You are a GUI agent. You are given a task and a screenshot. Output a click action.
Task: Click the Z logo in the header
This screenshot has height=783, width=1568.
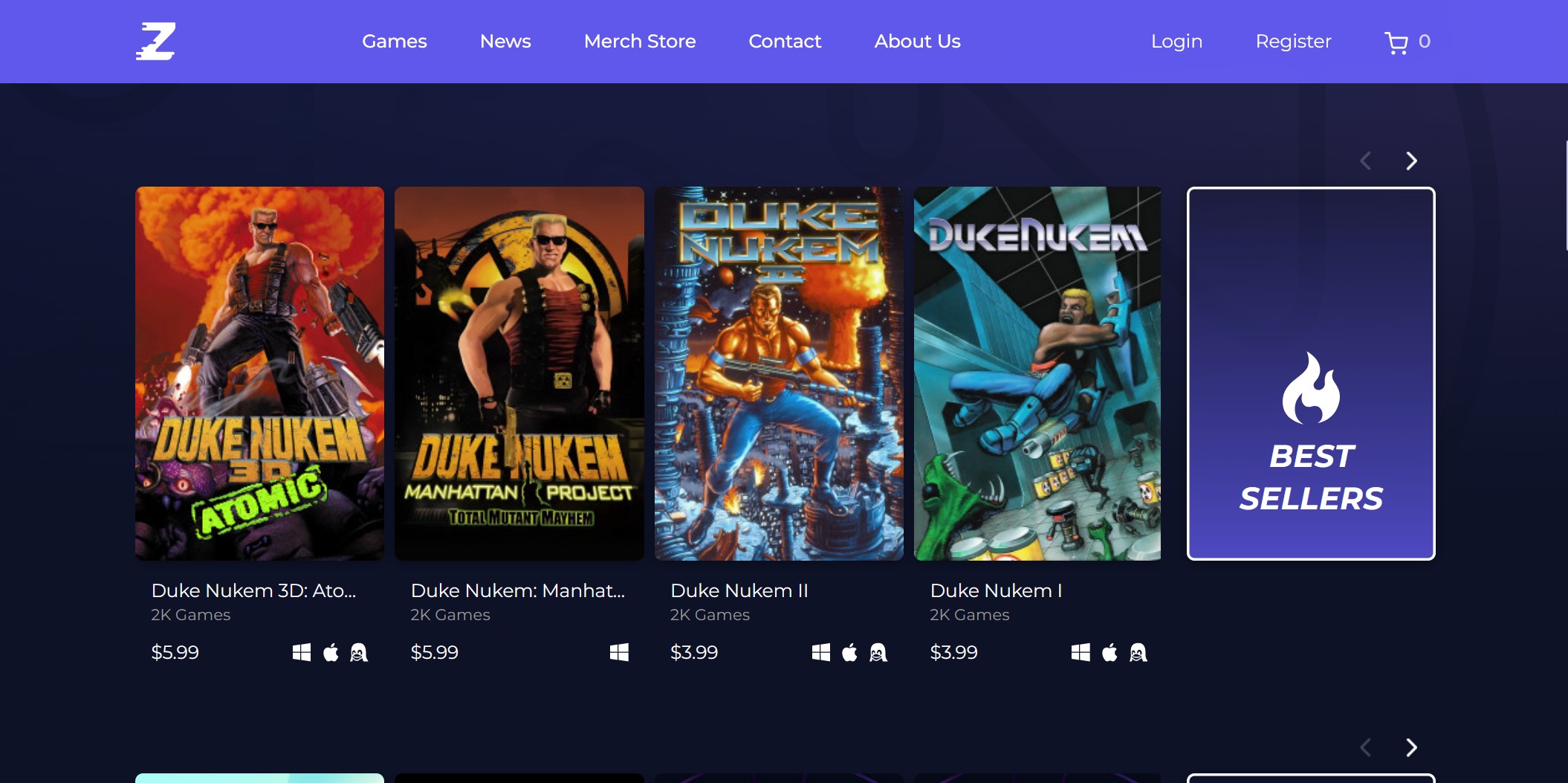(155, 41)
